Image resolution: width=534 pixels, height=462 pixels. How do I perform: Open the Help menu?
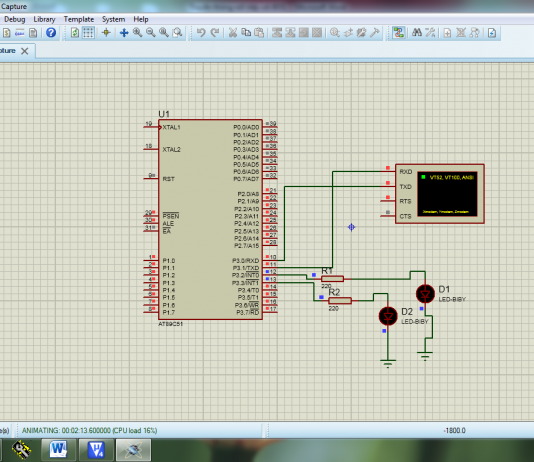(141, 19)
